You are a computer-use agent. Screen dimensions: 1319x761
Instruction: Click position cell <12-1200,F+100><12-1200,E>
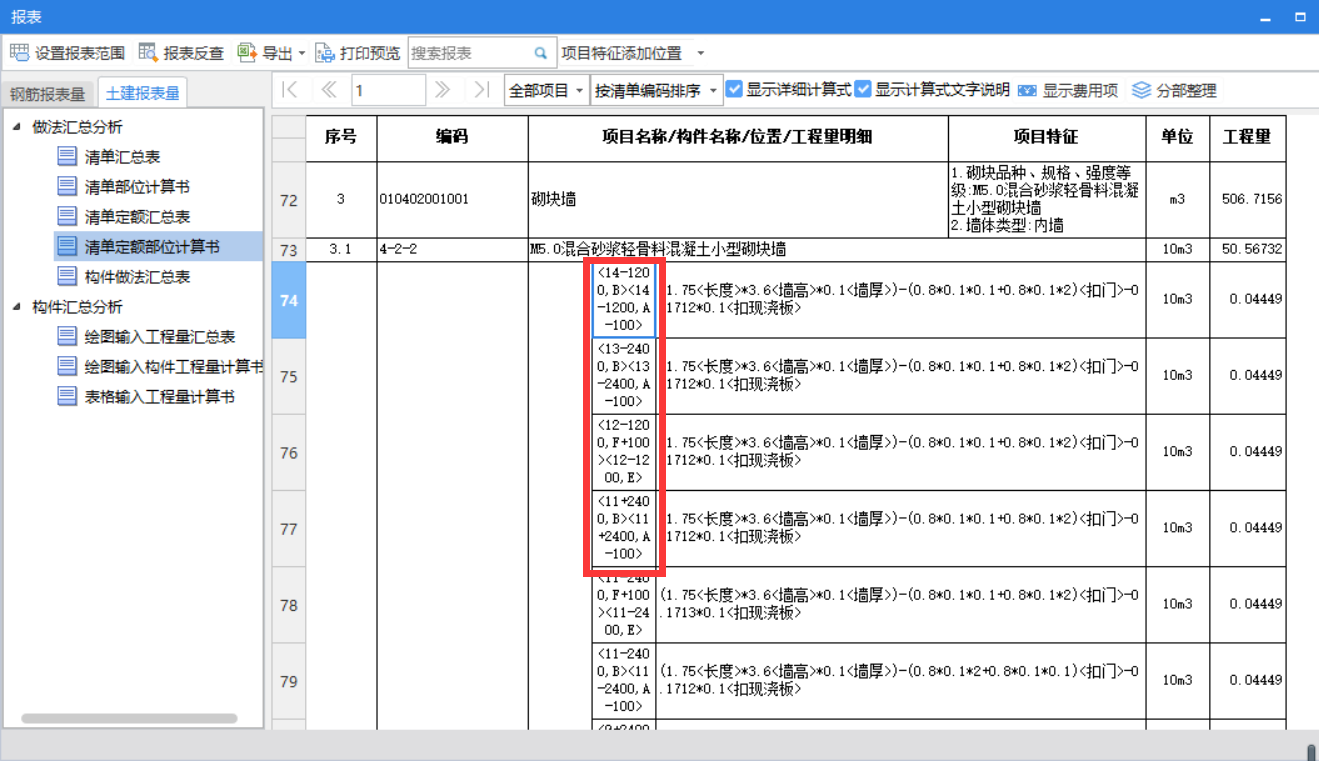624,452
